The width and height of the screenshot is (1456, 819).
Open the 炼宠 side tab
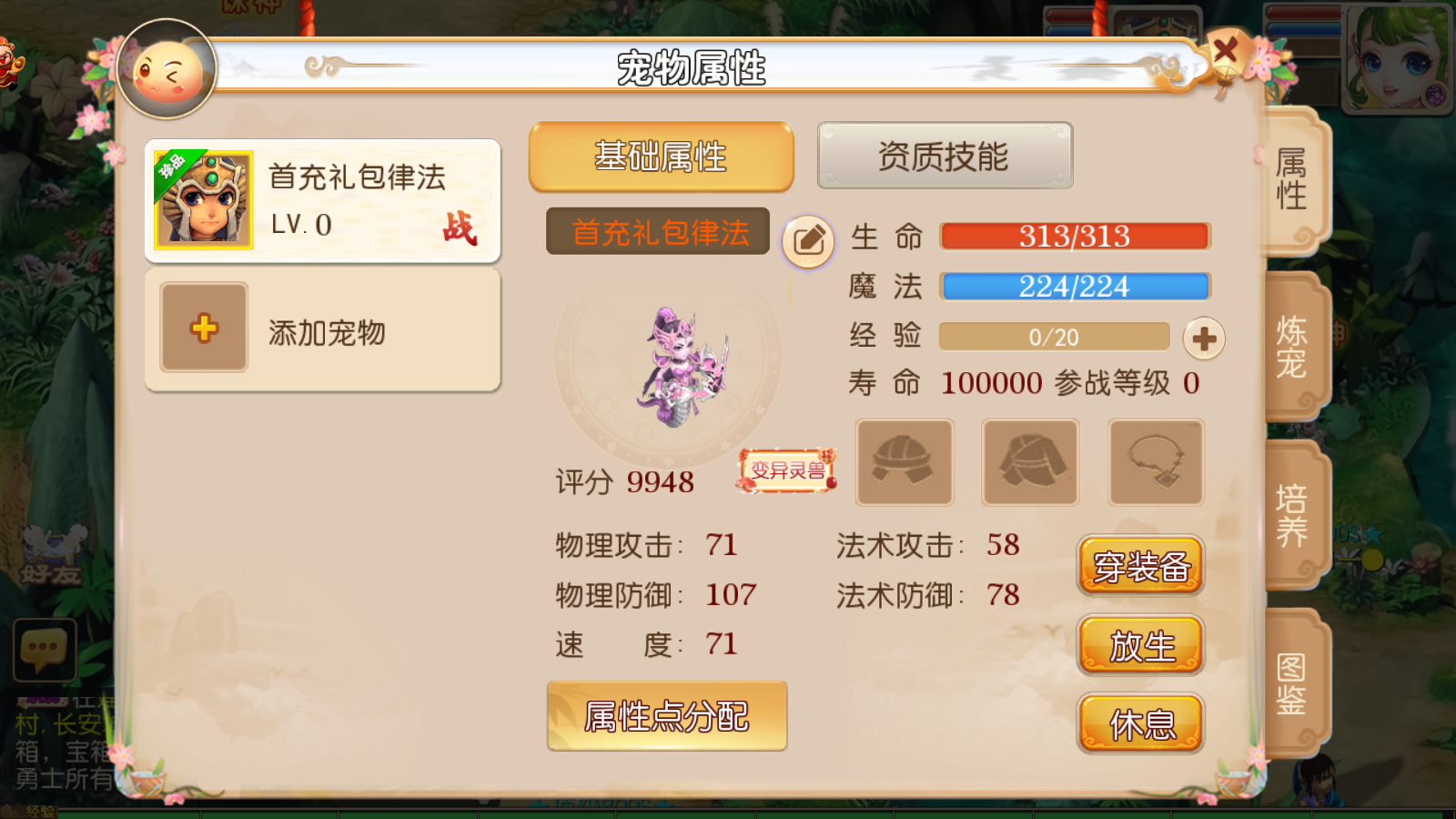(x=1292, y=347)
